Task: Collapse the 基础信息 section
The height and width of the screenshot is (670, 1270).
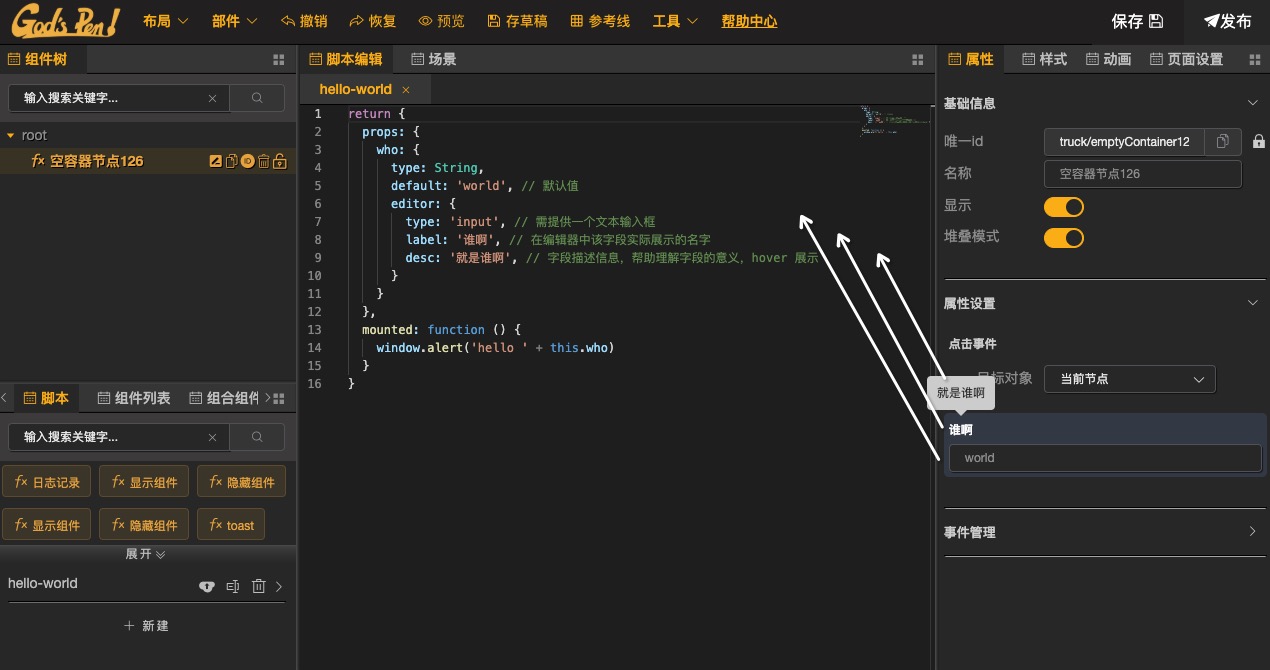Action: [x=1253, y=102]
